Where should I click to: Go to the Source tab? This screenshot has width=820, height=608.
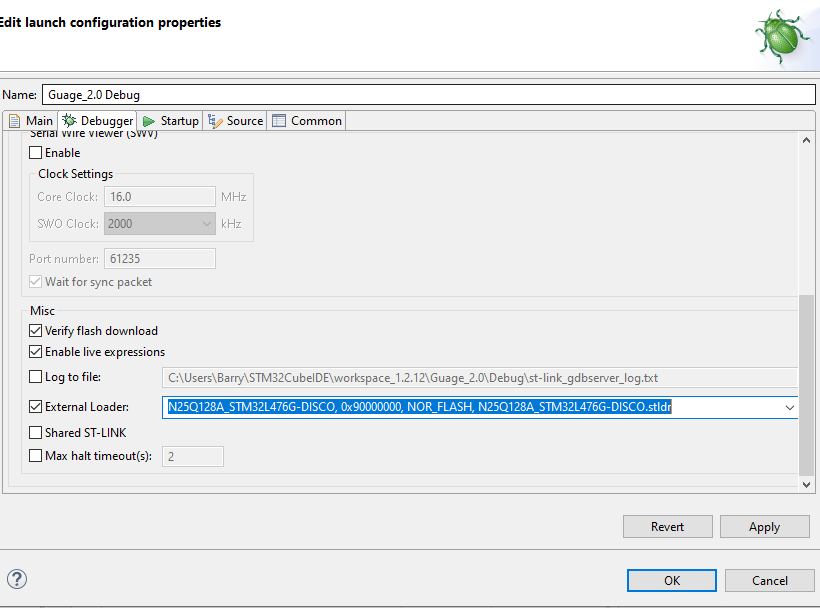point(235,121)
